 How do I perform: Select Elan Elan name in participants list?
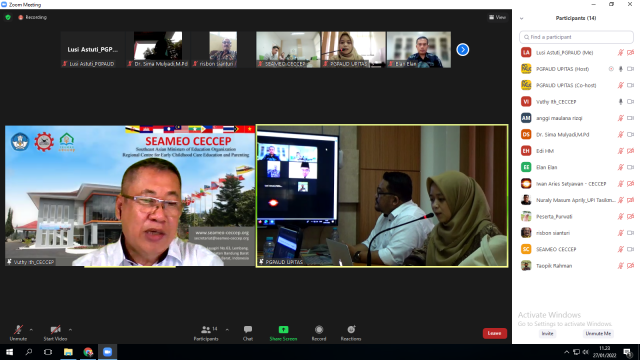click(x=547, y=167)
